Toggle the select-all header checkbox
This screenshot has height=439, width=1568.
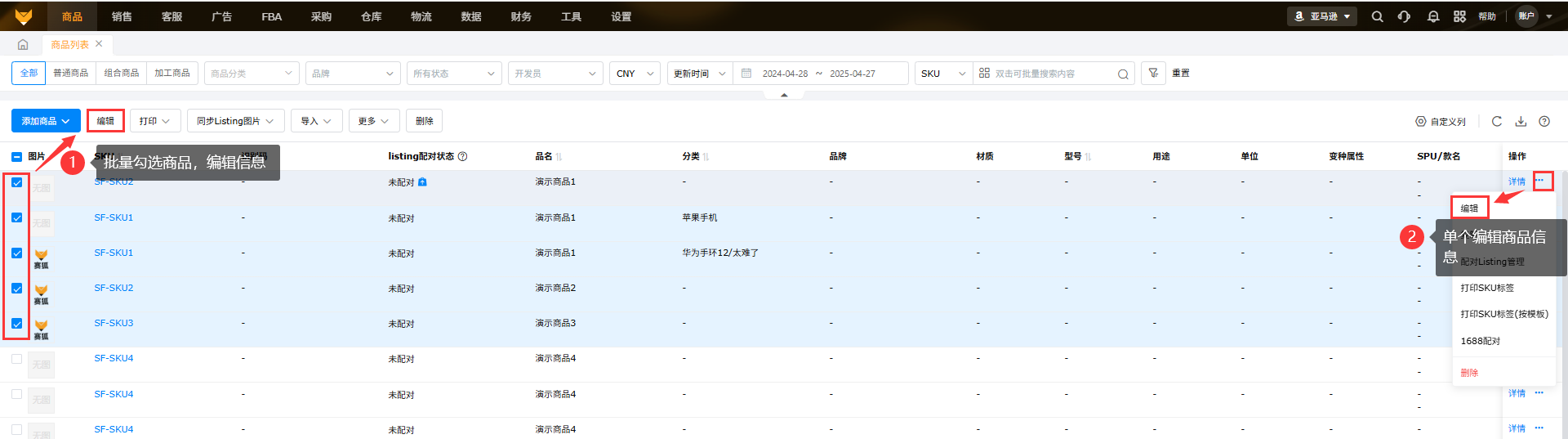pyautogui.click(x=16, y=156)
